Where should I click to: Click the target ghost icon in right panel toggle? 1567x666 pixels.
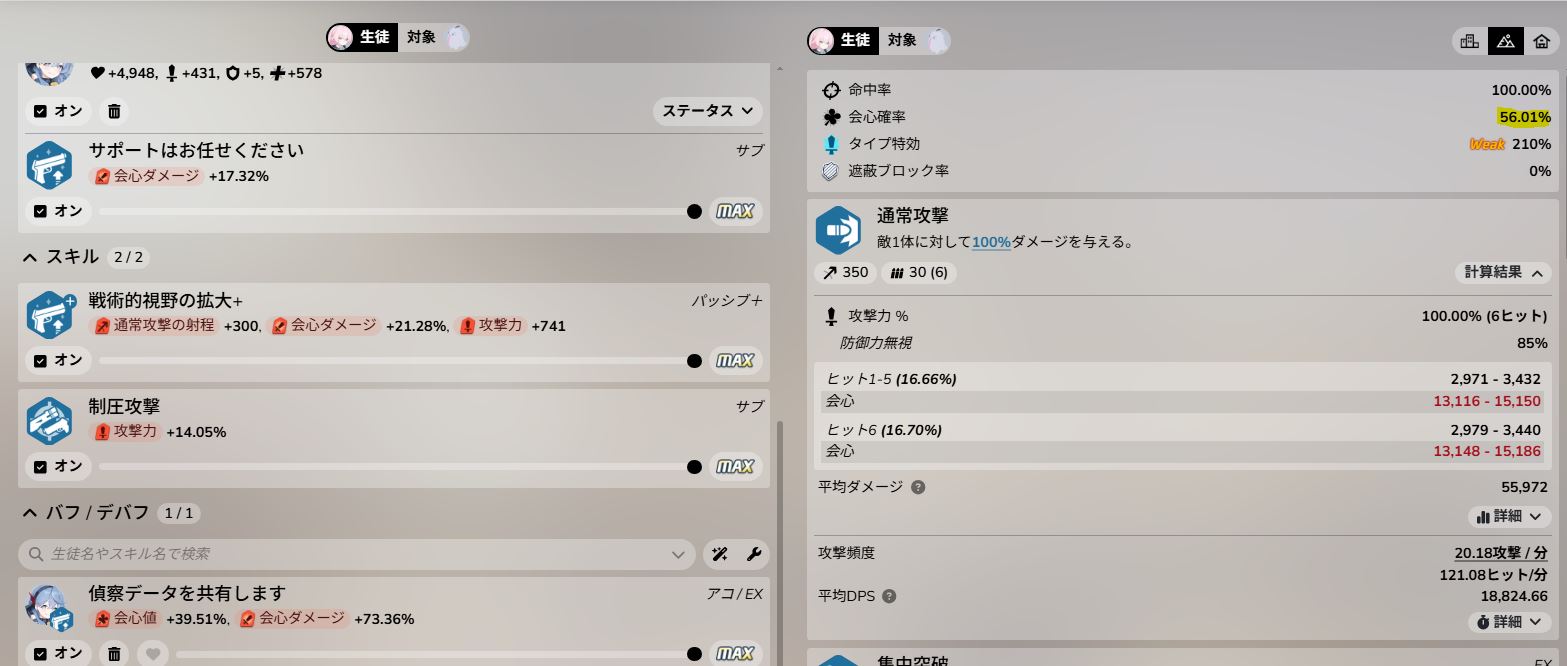(x=937, y=40)
